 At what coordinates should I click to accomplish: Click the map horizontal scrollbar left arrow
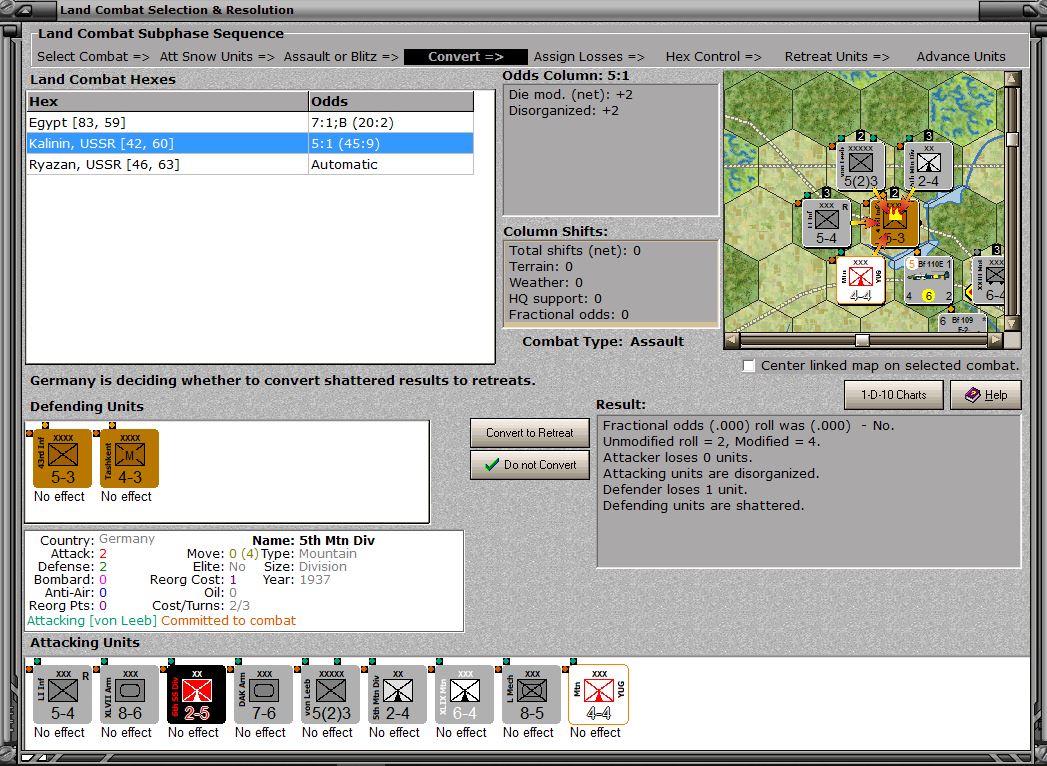pos(732,340)
